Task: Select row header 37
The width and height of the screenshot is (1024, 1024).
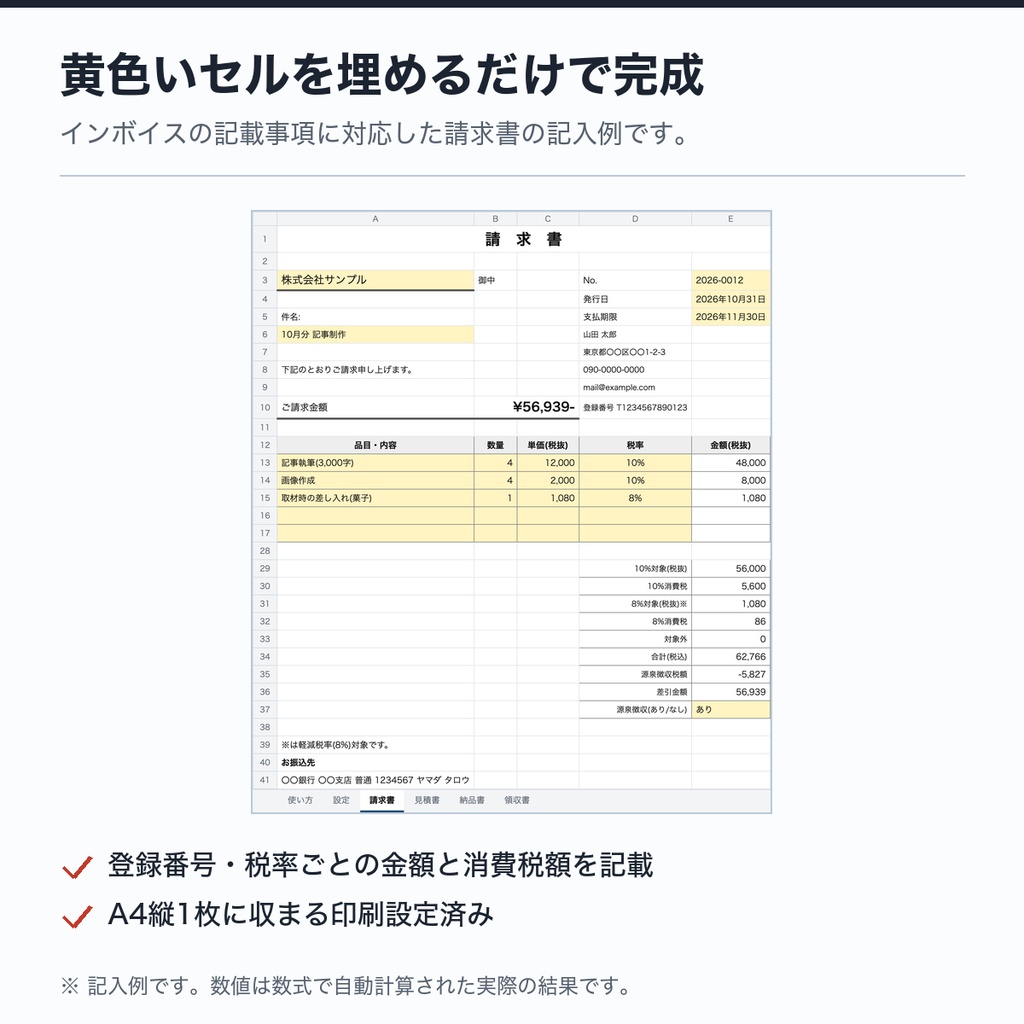Action: (264, 710)
